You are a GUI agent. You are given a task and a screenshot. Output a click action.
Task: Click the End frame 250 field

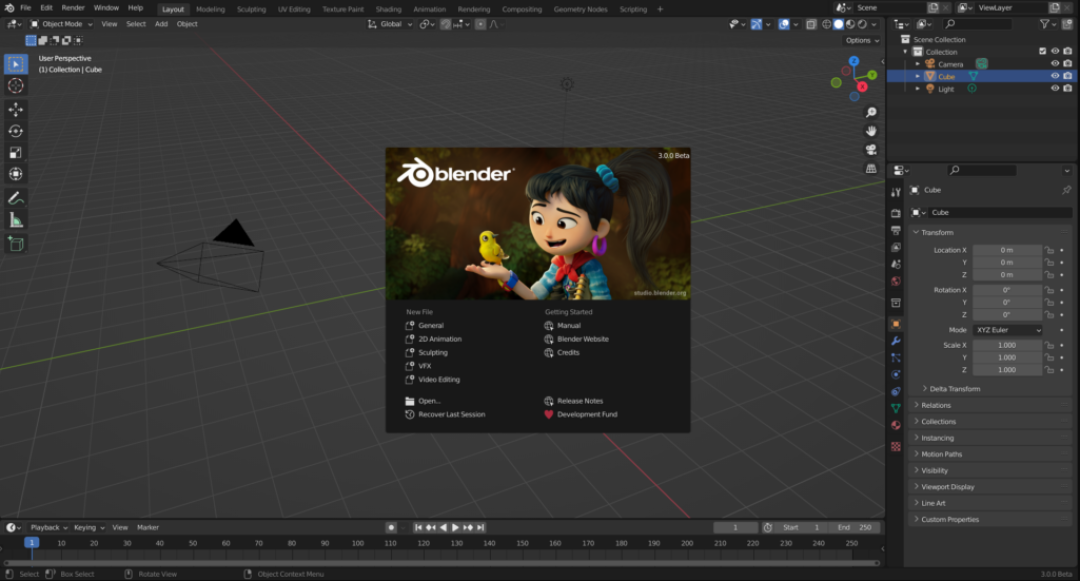[x=854, y=528]
